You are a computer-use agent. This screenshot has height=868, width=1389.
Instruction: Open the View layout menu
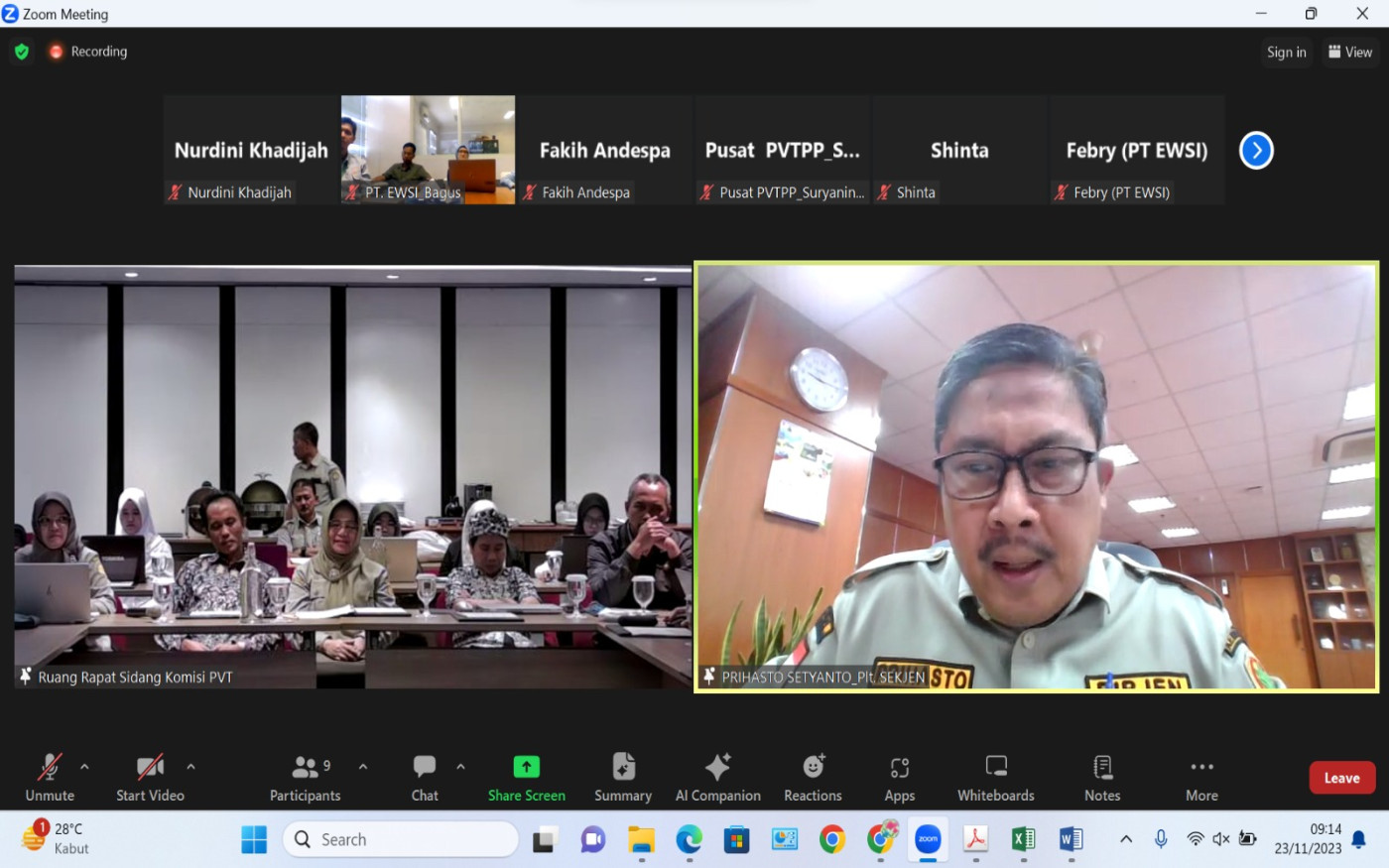point(1349,53)
